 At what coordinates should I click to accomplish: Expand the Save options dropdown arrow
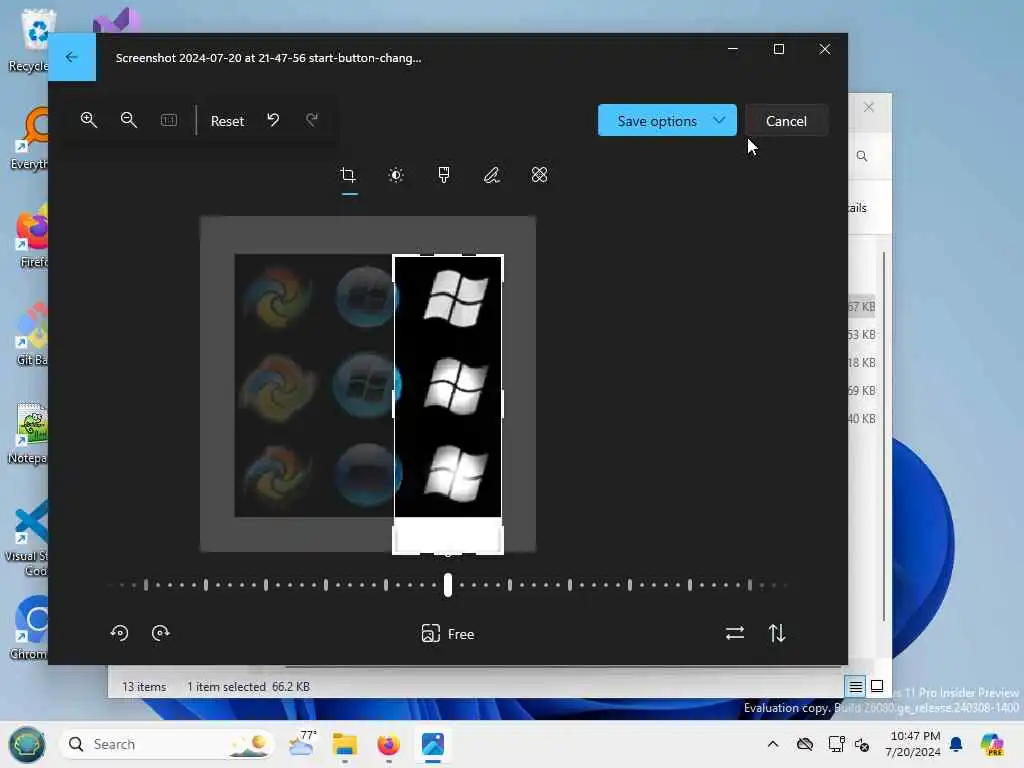(x=719, y=120)
